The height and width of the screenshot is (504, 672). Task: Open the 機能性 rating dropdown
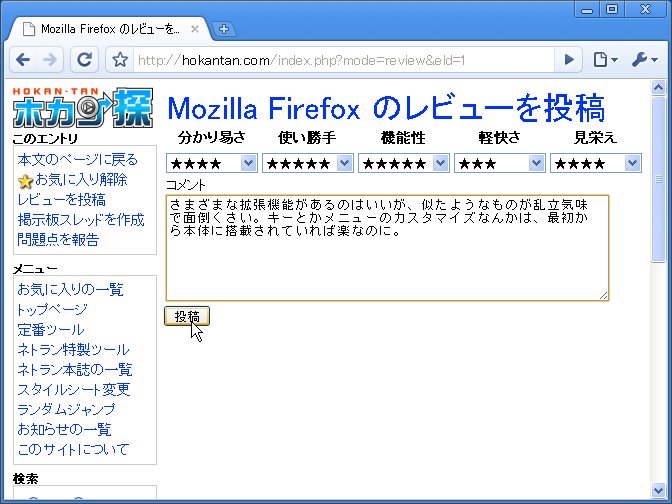coord(404,163)
